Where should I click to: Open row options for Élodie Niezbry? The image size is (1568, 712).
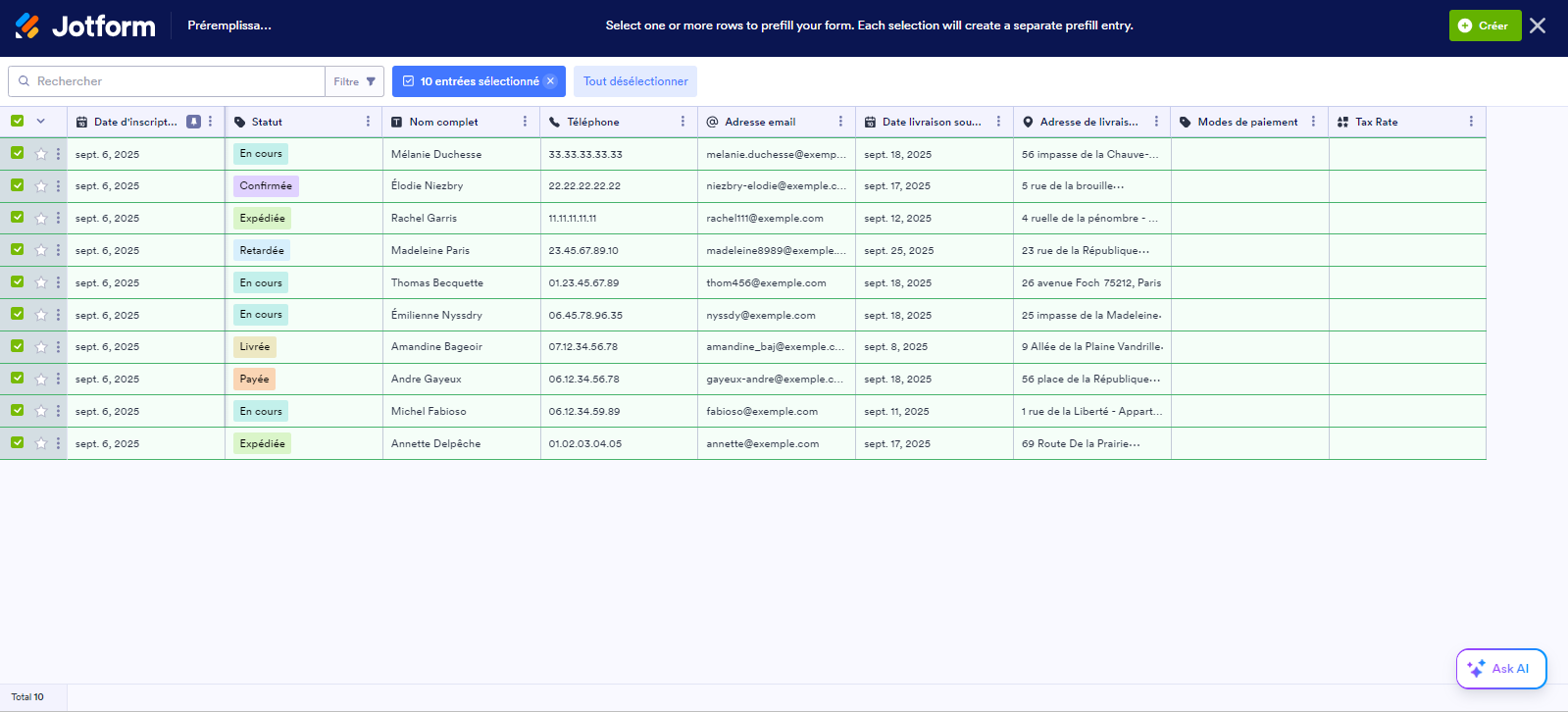tap(58, 186)
